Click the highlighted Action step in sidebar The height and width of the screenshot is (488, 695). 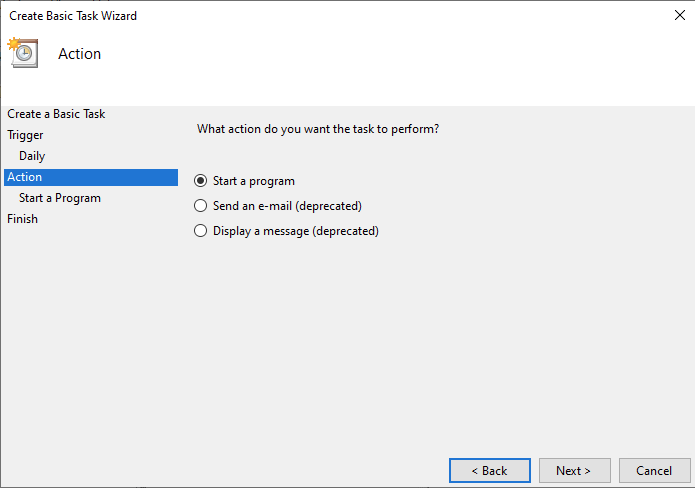[91, 177]
